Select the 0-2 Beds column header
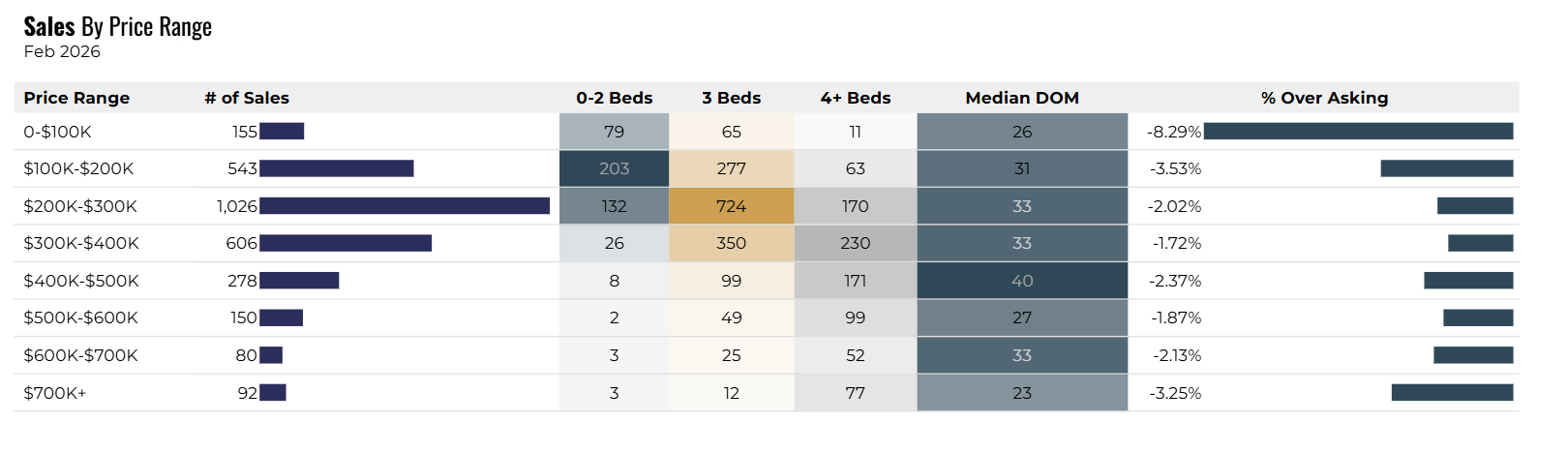Image resolution: width=1568 pixels, height=453 pixels. [x=614, y=98]
